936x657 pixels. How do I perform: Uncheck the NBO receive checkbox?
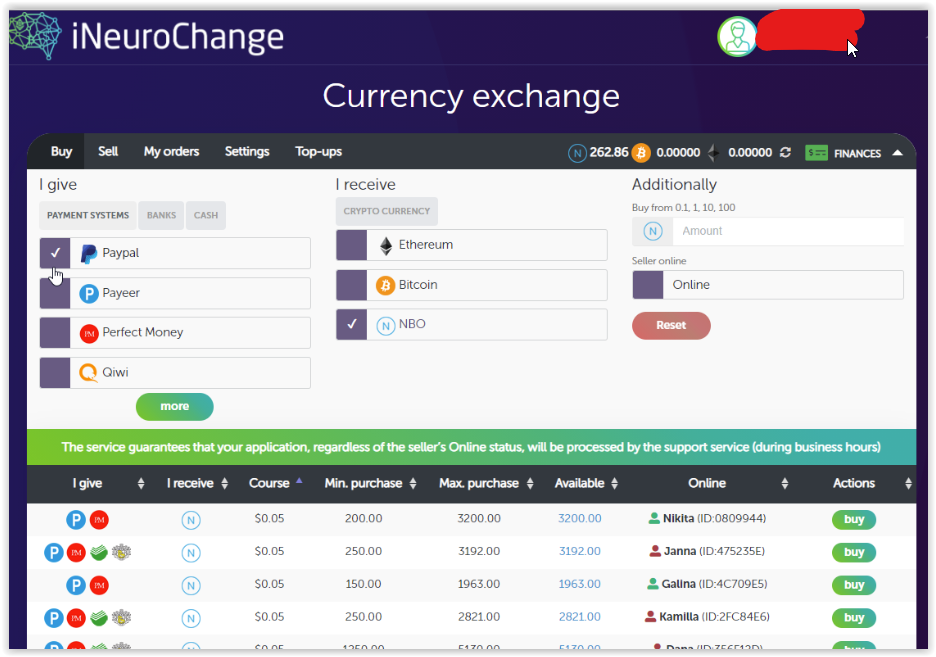(x=352, y=324)
